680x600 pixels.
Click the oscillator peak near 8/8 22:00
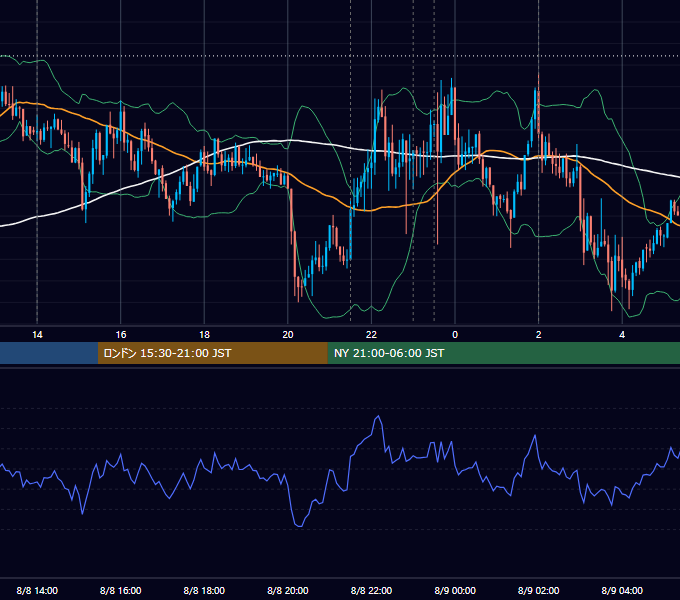pos(378,417)
